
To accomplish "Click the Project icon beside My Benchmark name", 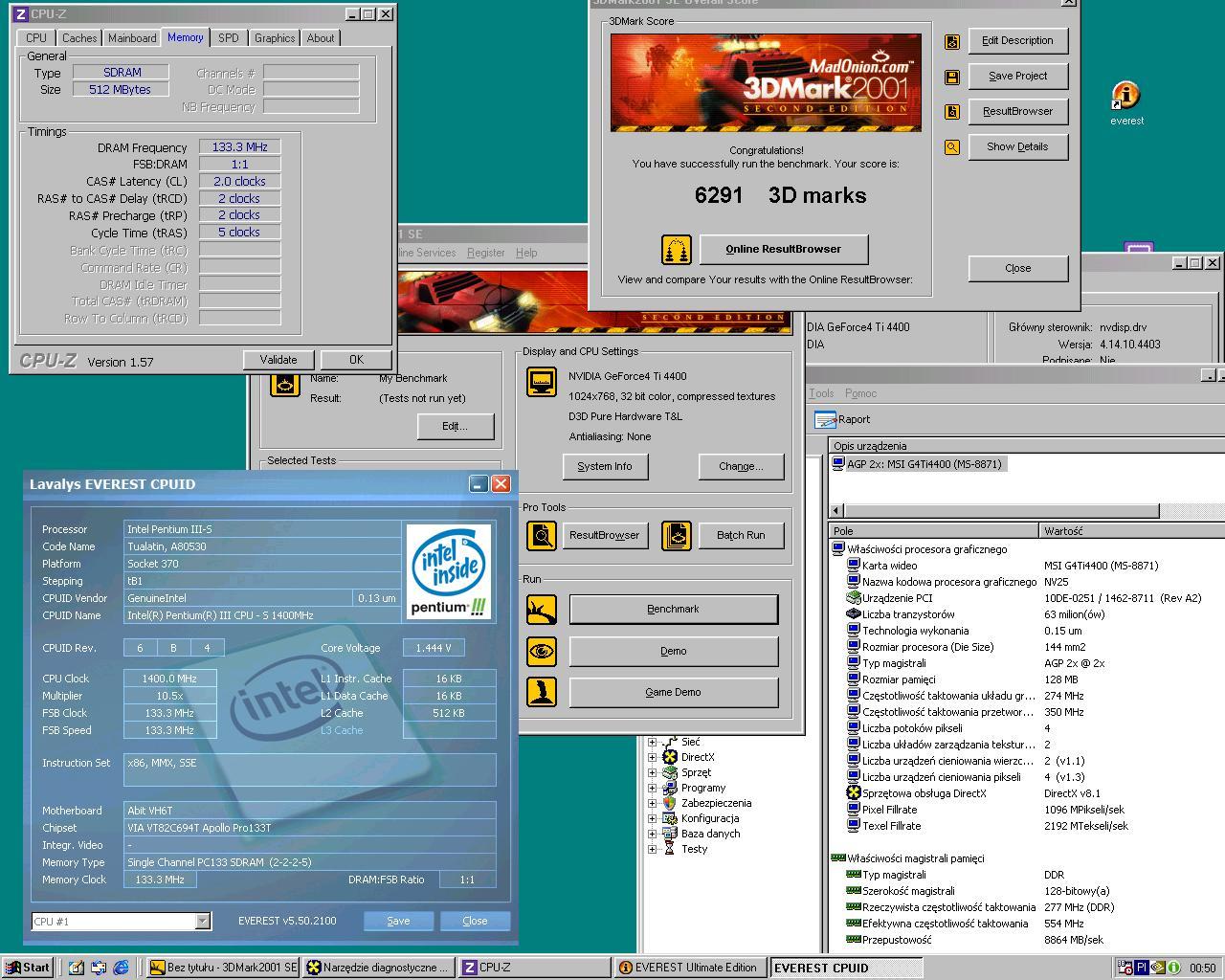I will [x=285, y=383].
